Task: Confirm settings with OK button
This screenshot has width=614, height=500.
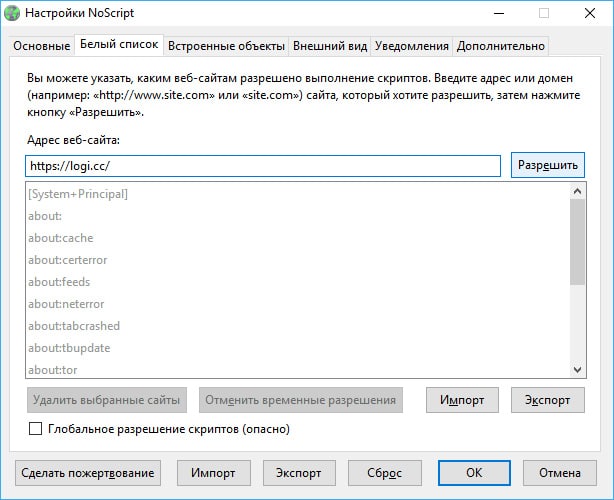Action: coord(474,473)
